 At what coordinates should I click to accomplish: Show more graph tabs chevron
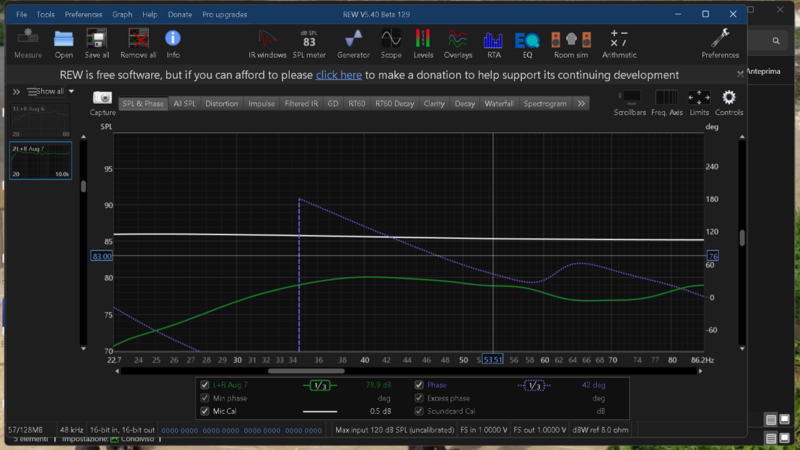[x=581, y=104]
